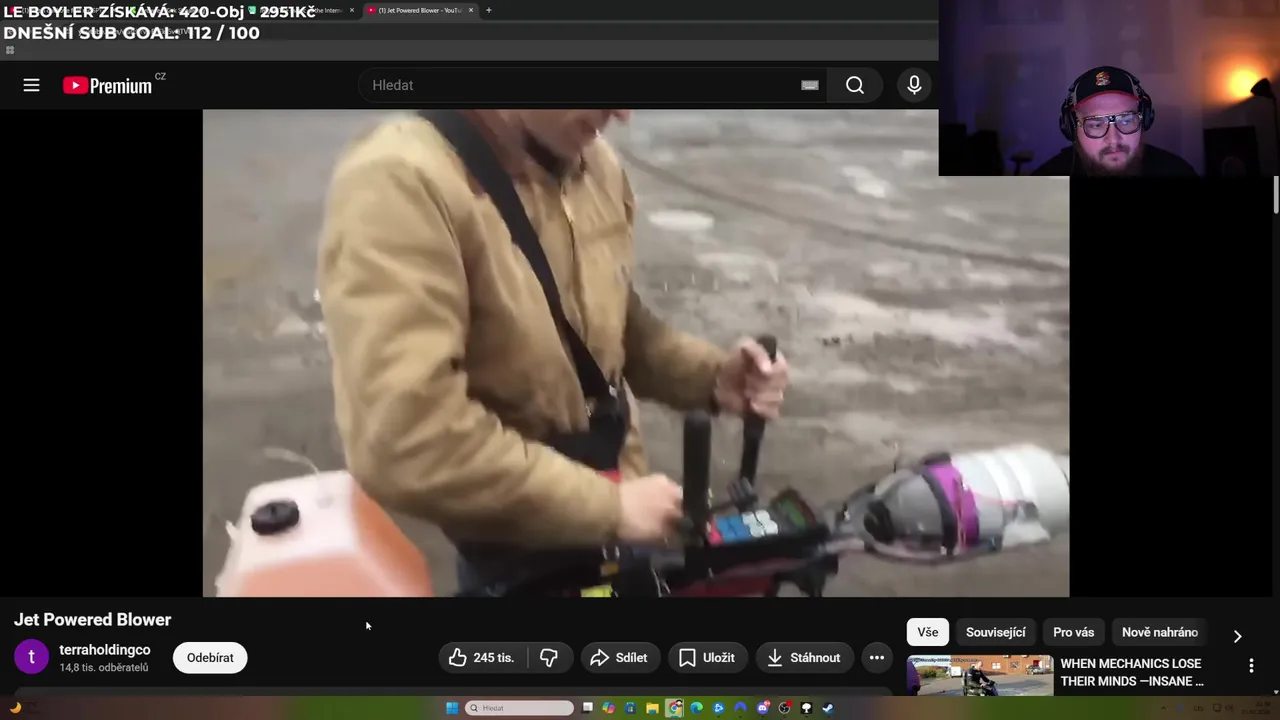Advance filter chips with right chevron
The height and width of the screenshot is (720, 1280).
(x=1237, y=636)
